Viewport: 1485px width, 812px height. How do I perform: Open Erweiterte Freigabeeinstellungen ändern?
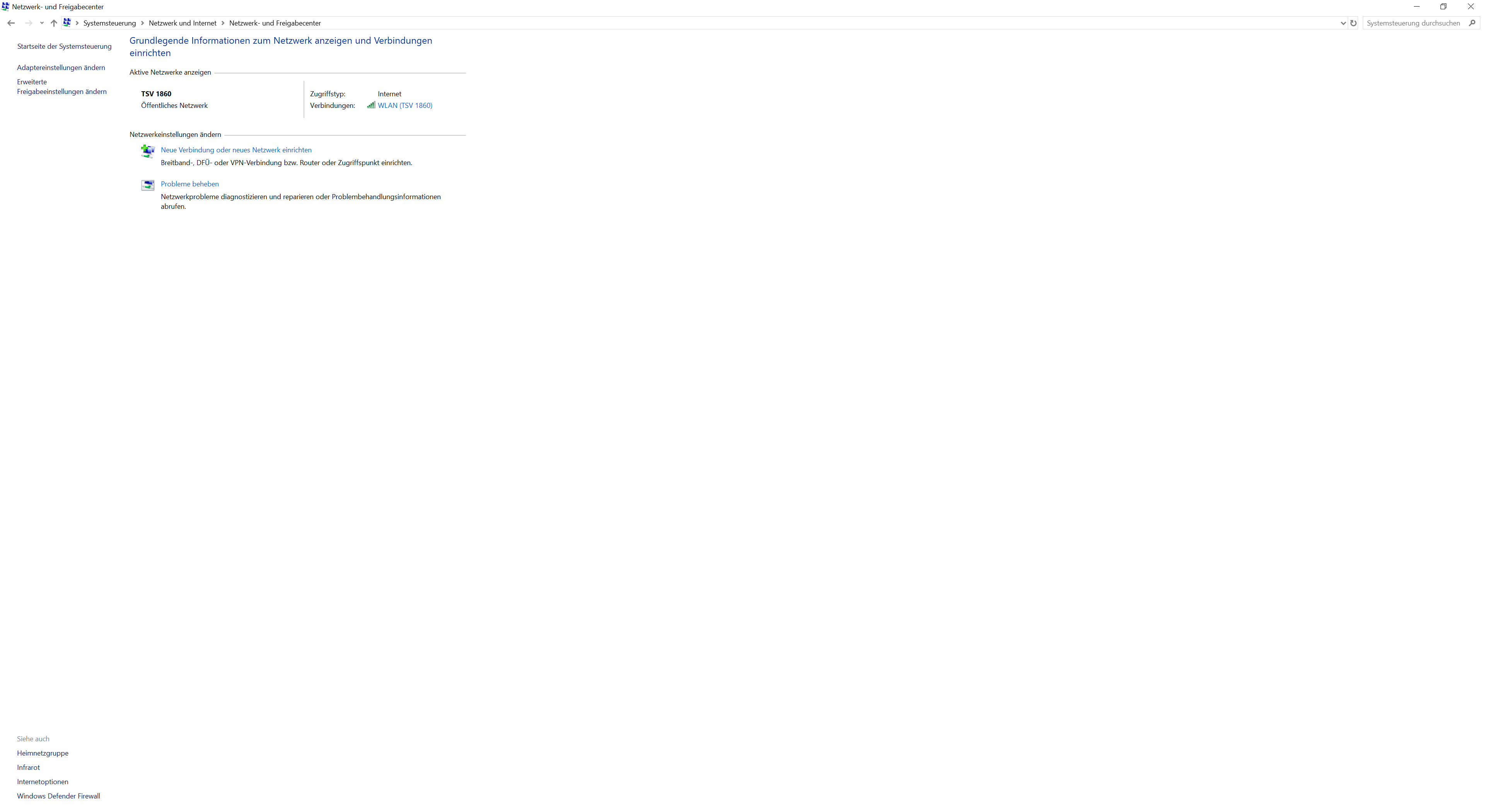[62, 87]
